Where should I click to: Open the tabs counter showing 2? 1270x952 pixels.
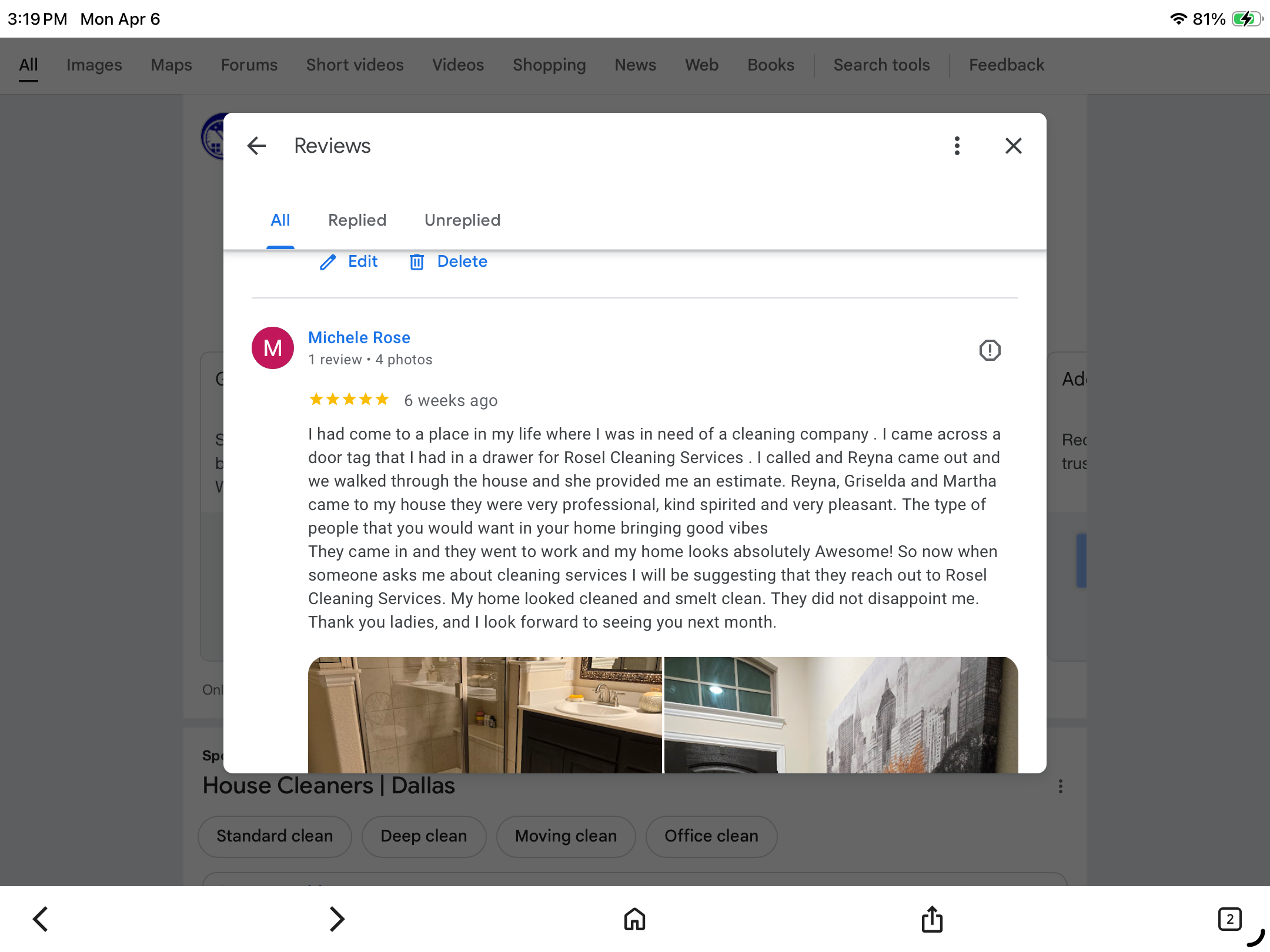1229,919
